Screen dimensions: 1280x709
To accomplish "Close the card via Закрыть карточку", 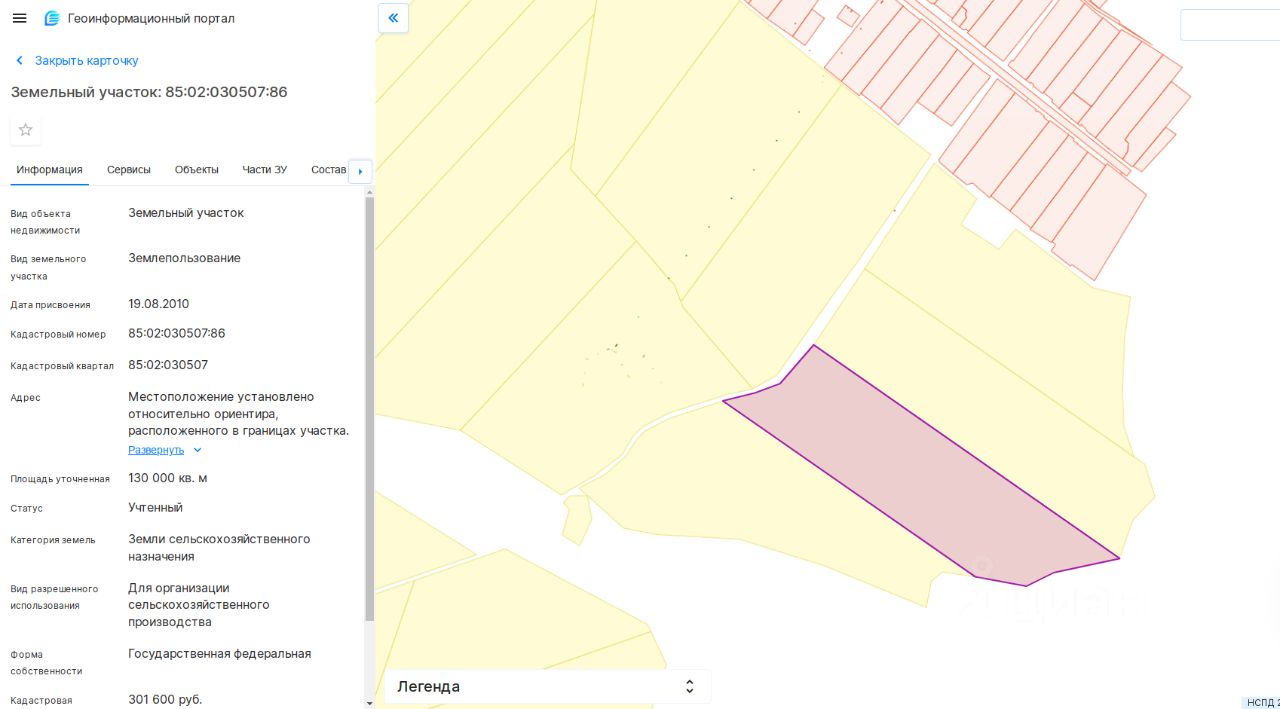I will pyautogui.click(x=86, y=61).
